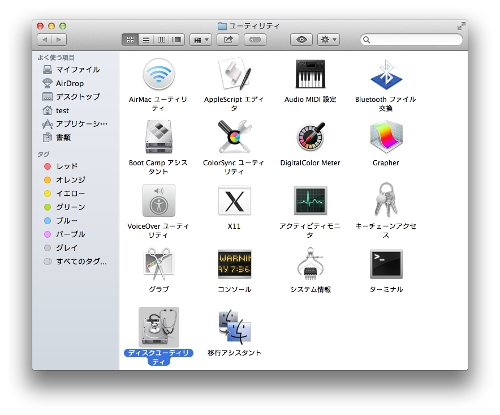This screenshot has width=500, height=415.
Task: Switch to Cover Flow view mode
Action: pyautogui.click(x=177, y=40)
